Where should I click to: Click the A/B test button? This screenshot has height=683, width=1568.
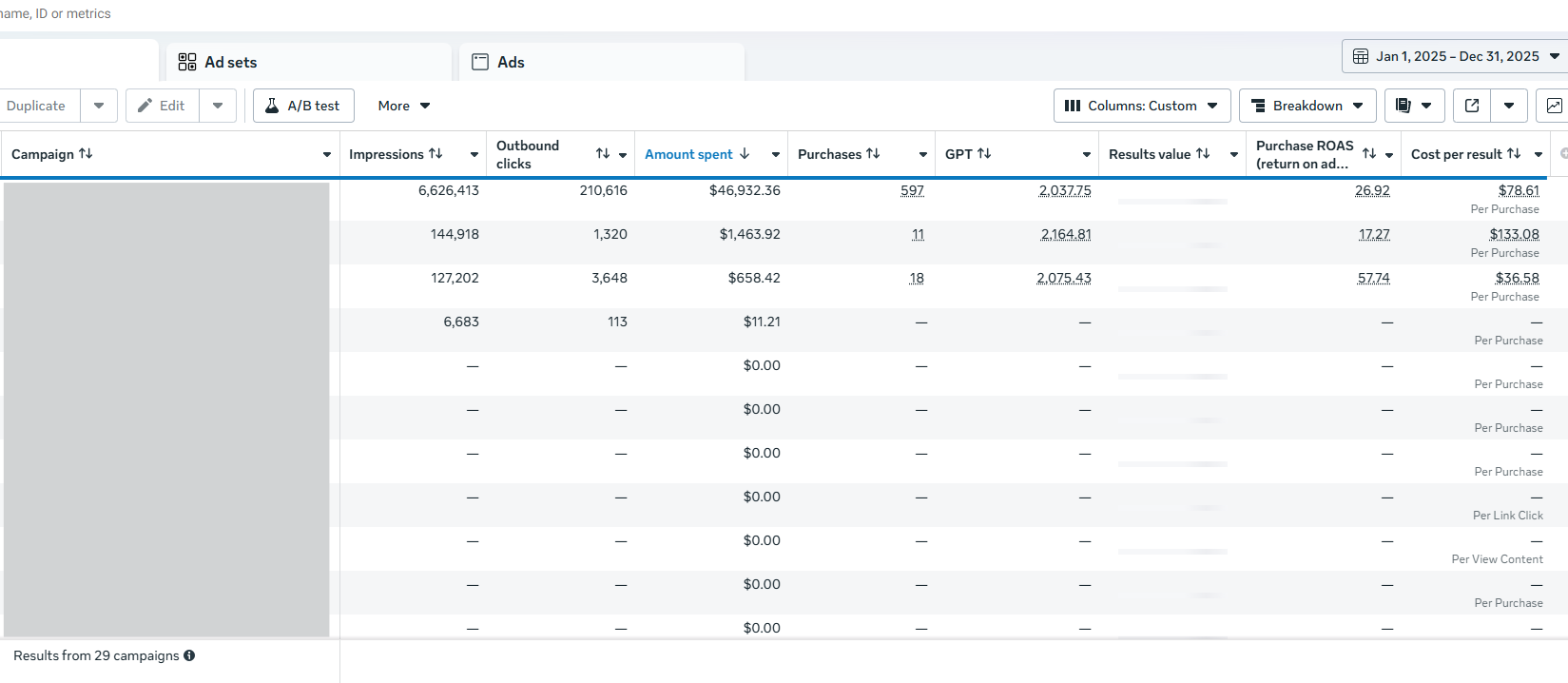click(x=303, y=106)
